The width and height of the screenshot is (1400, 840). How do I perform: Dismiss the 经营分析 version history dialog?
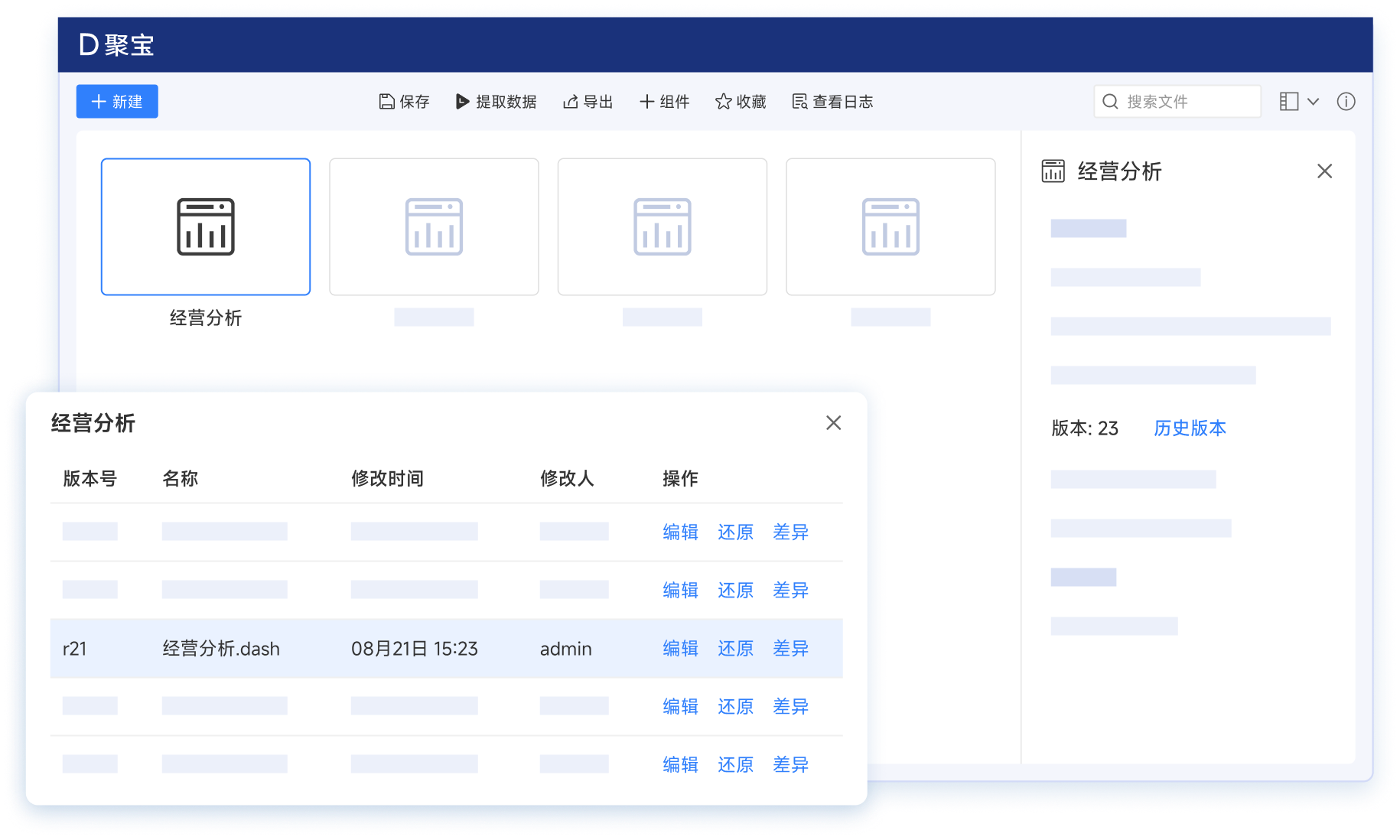[833, 423]
